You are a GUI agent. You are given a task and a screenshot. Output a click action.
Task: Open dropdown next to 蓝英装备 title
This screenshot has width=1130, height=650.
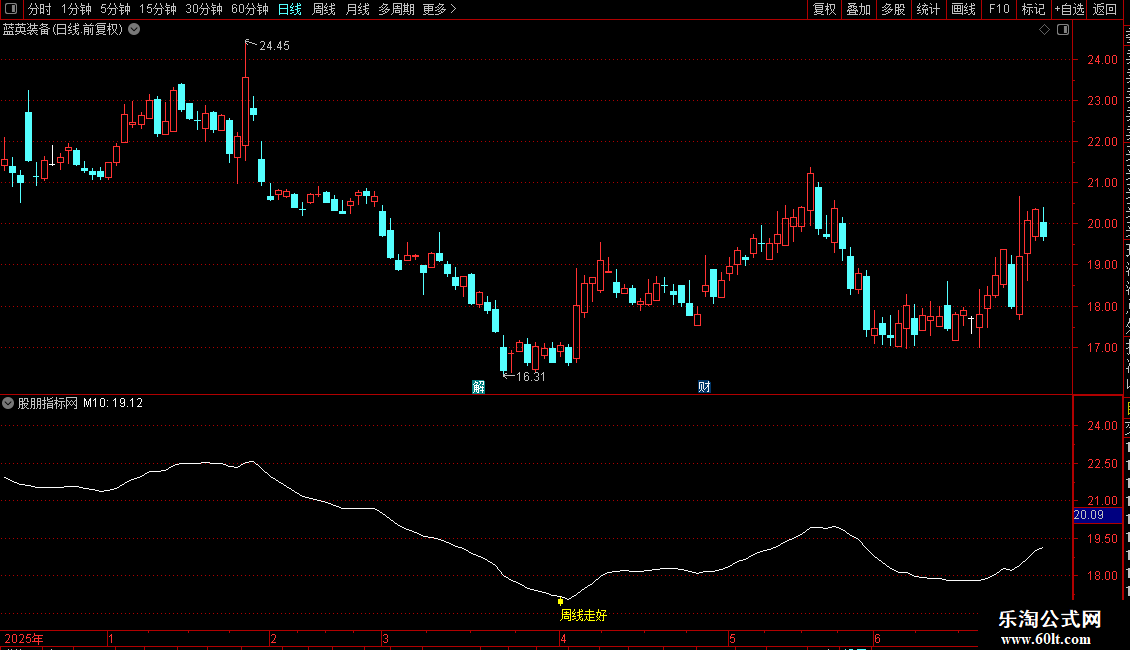[x=134, y=30]
